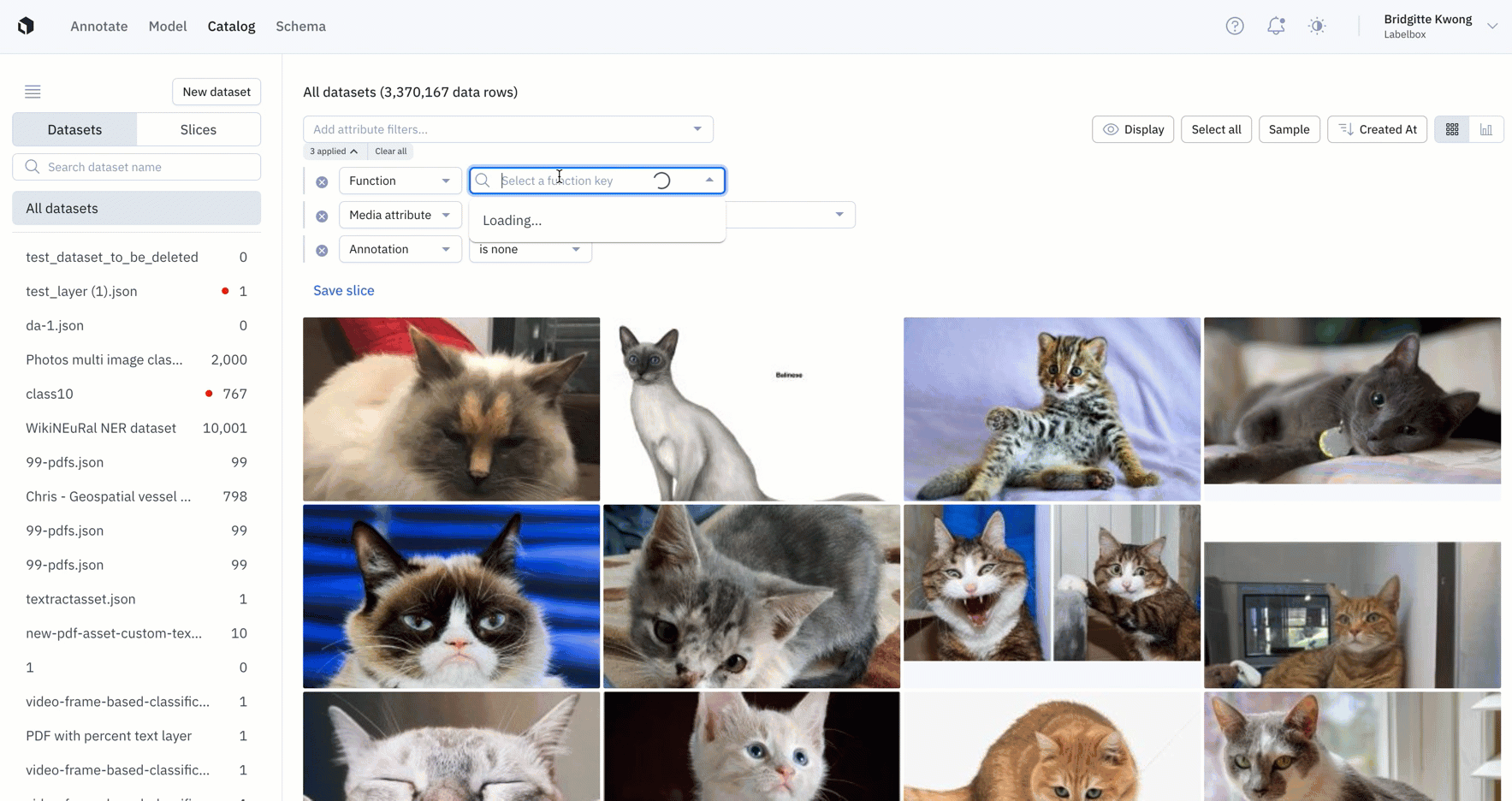
Task: Open the 'is none' operator dropdown
Action: click(531, 249)
